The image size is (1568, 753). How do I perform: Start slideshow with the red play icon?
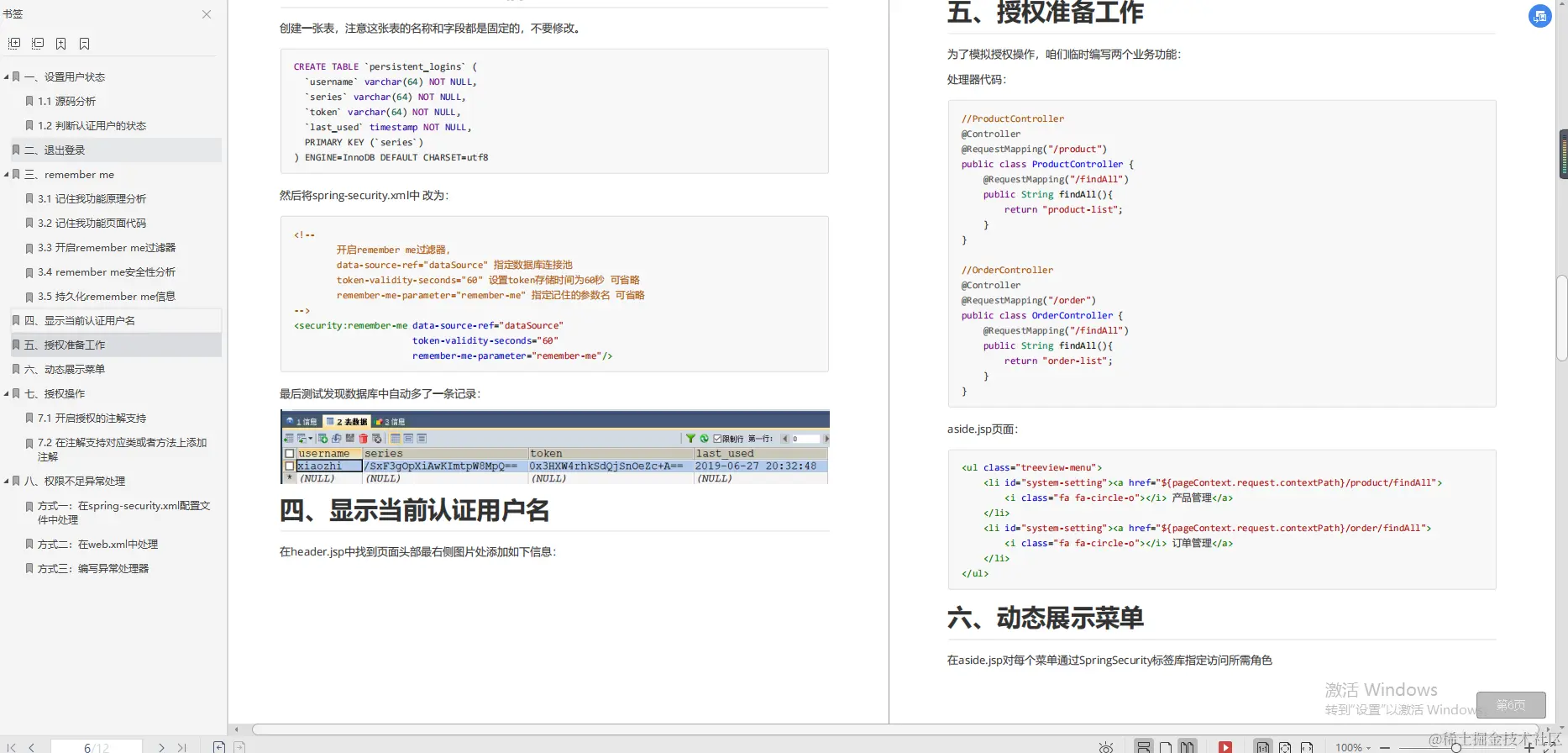pyautogui.click(x=1225, y=747)
